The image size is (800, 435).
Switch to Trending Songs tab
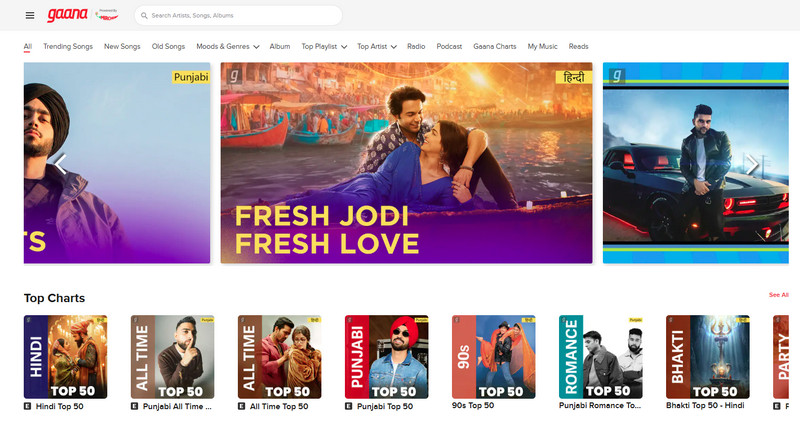coord(68,46)
